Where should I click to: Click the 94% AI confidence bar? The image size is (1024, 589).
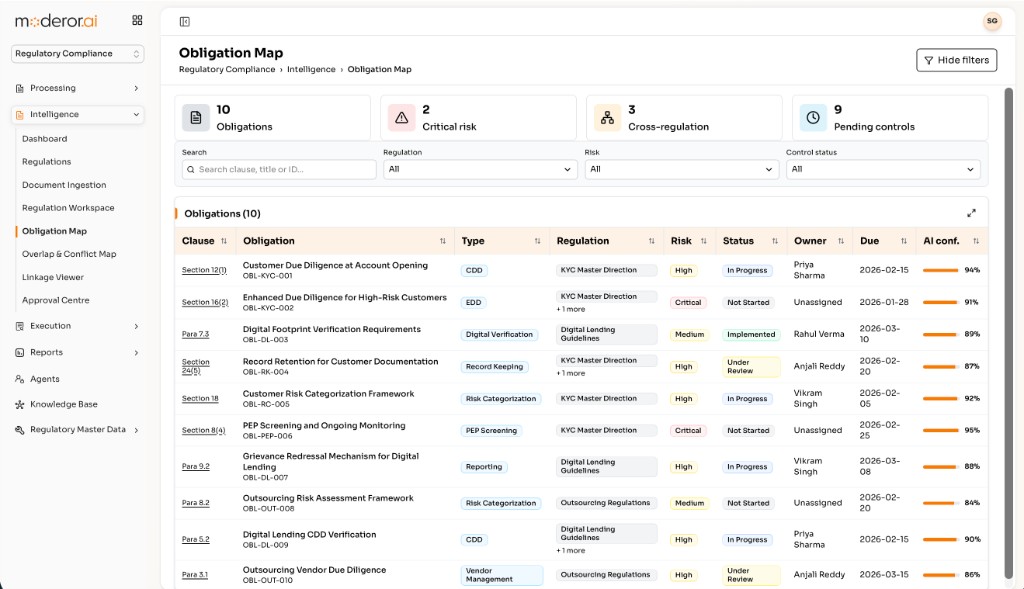pos(940,270)
